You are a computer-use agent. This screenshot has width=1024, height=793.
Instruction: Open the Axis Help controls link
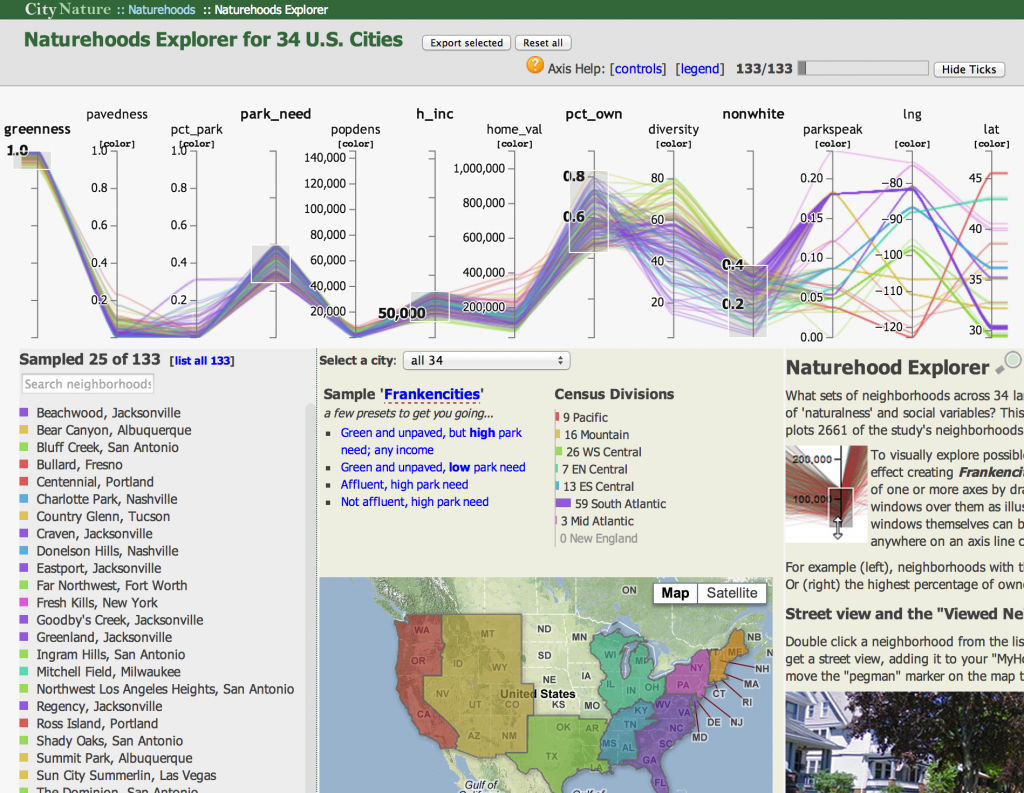click(x=638, y=69)
